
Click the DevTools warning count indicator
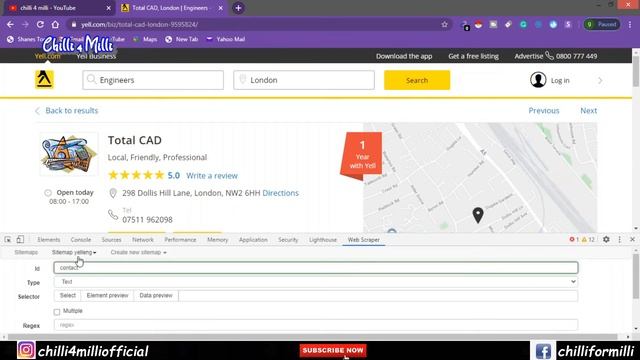click(588, 240)
